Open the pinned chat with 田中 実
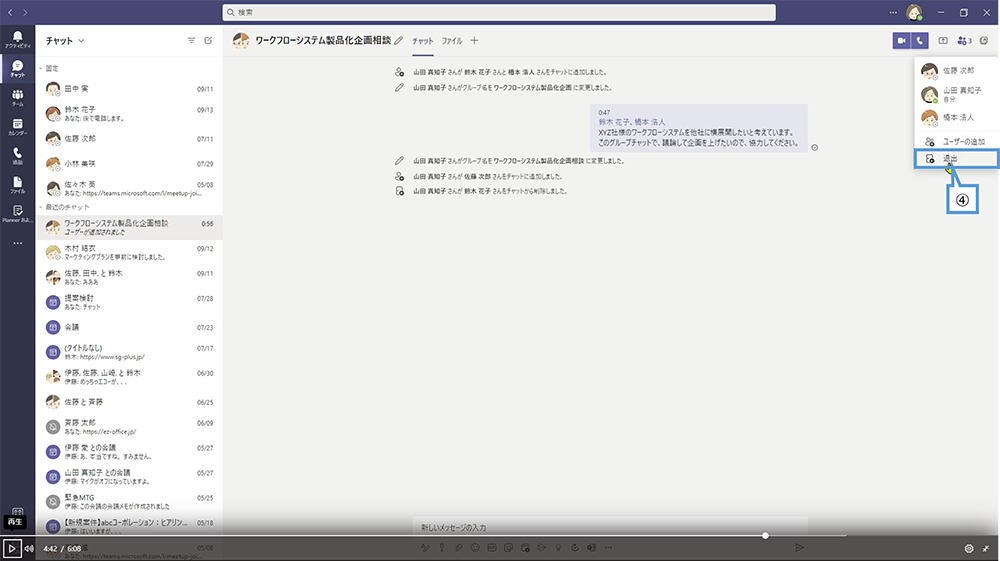 129,89
